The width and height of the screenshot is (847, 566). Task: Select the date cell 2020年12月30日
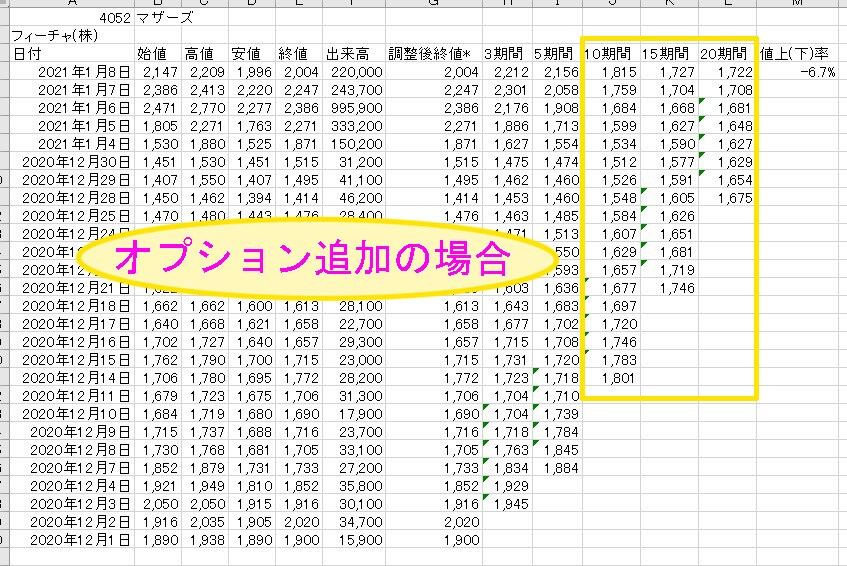(x=72, y=162)
